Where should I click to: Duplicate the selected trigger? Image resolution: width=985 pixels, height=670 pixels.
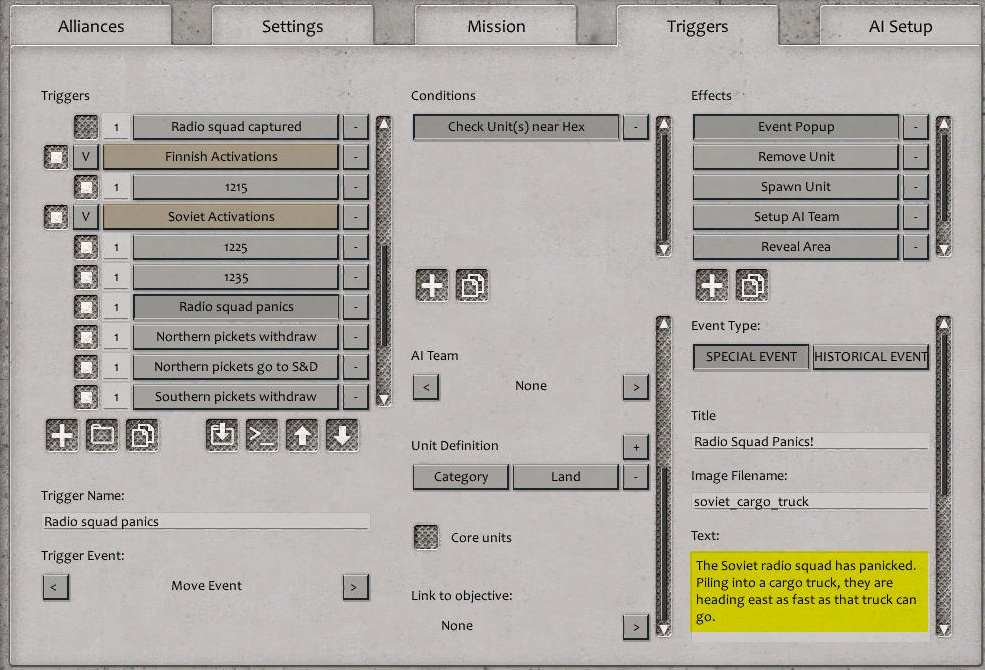click(142, 435)
